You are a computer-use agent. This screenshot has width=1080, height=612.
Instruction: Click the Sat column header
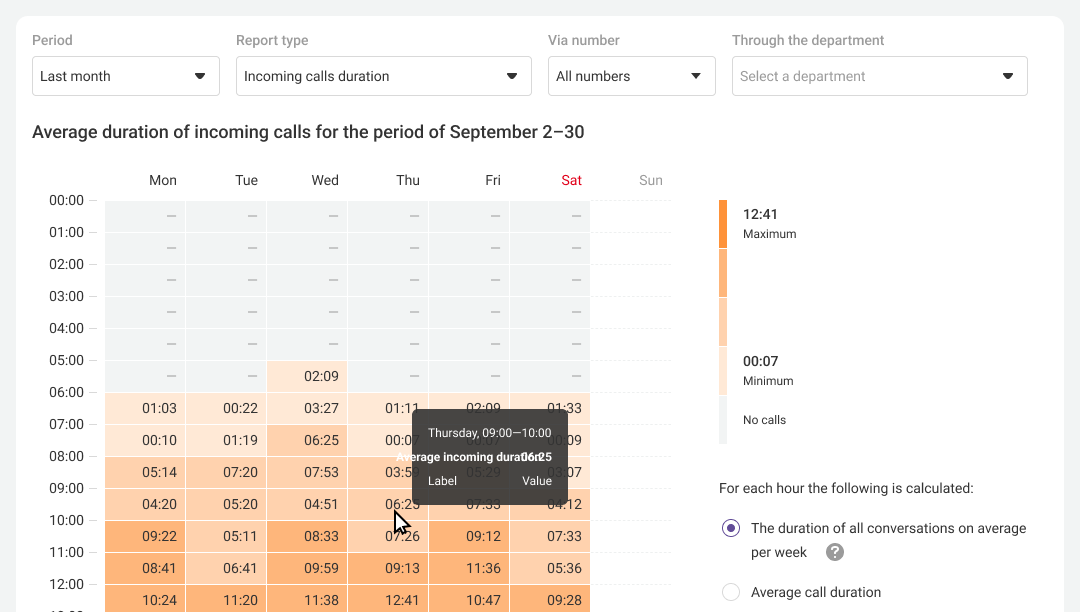point(571,181)
